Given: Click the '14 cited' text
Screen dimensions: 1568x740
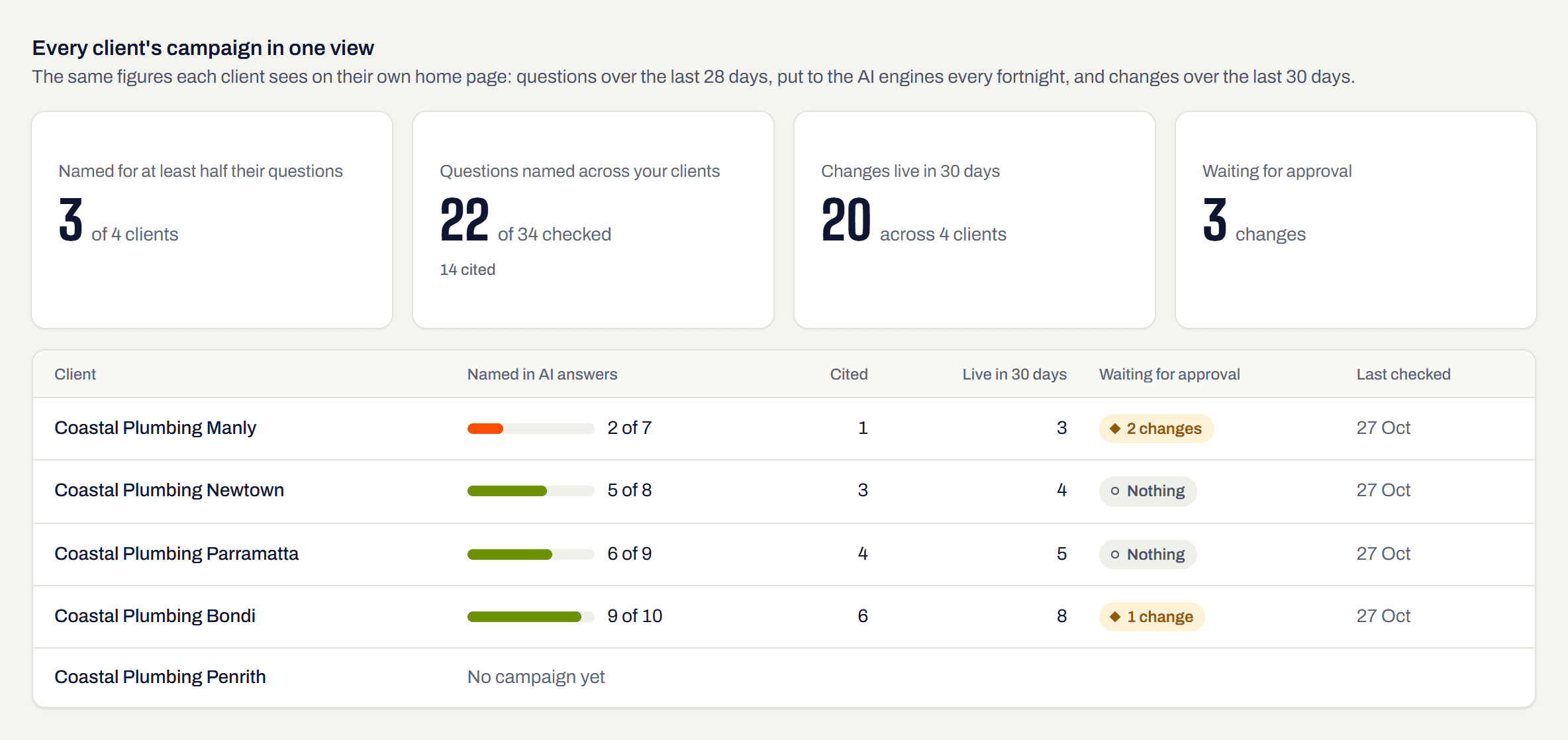Looking at the screenshot, I should click(x=467, y=270).
